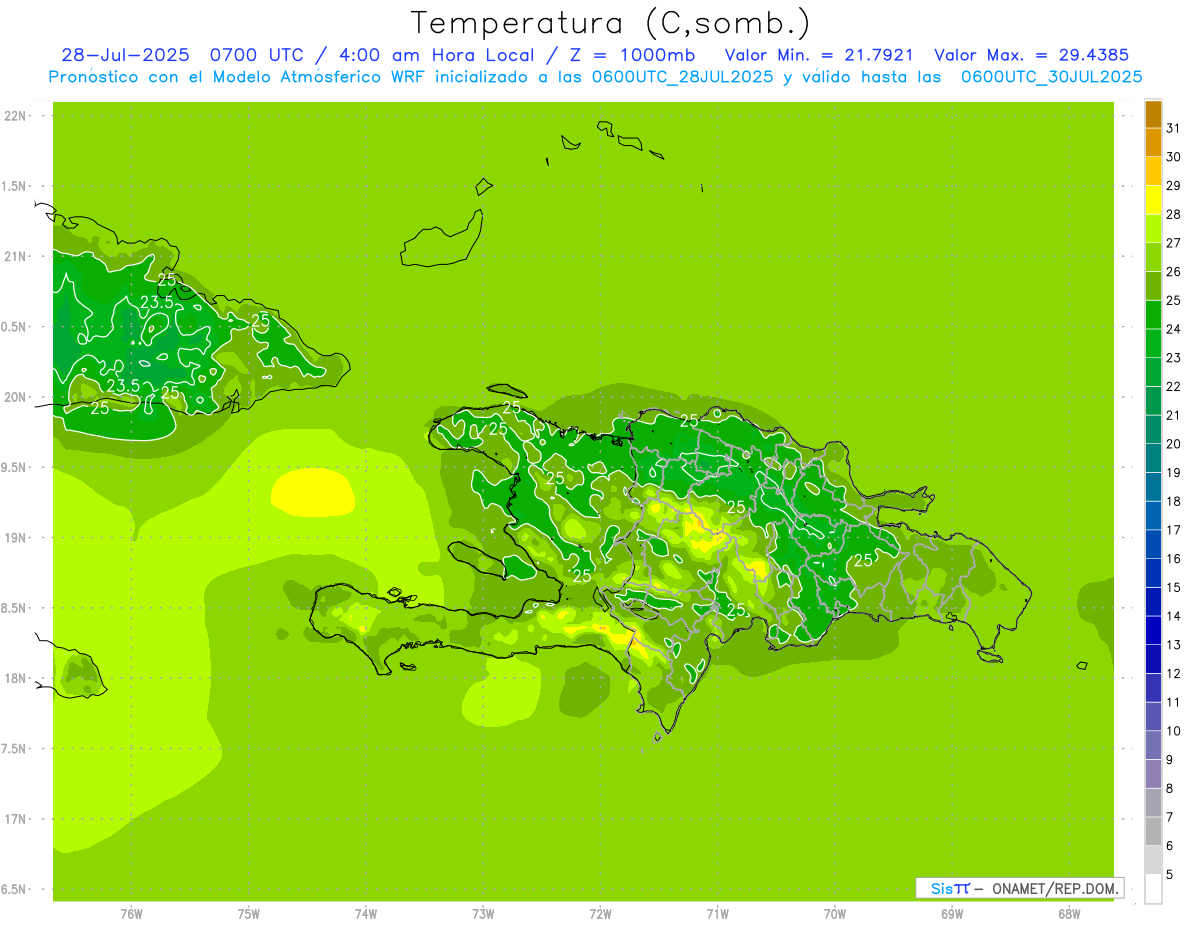Screen dimensions: 1200x927
Task: Click the "73W" longitude axis label
Action: [x=483, y=913]
